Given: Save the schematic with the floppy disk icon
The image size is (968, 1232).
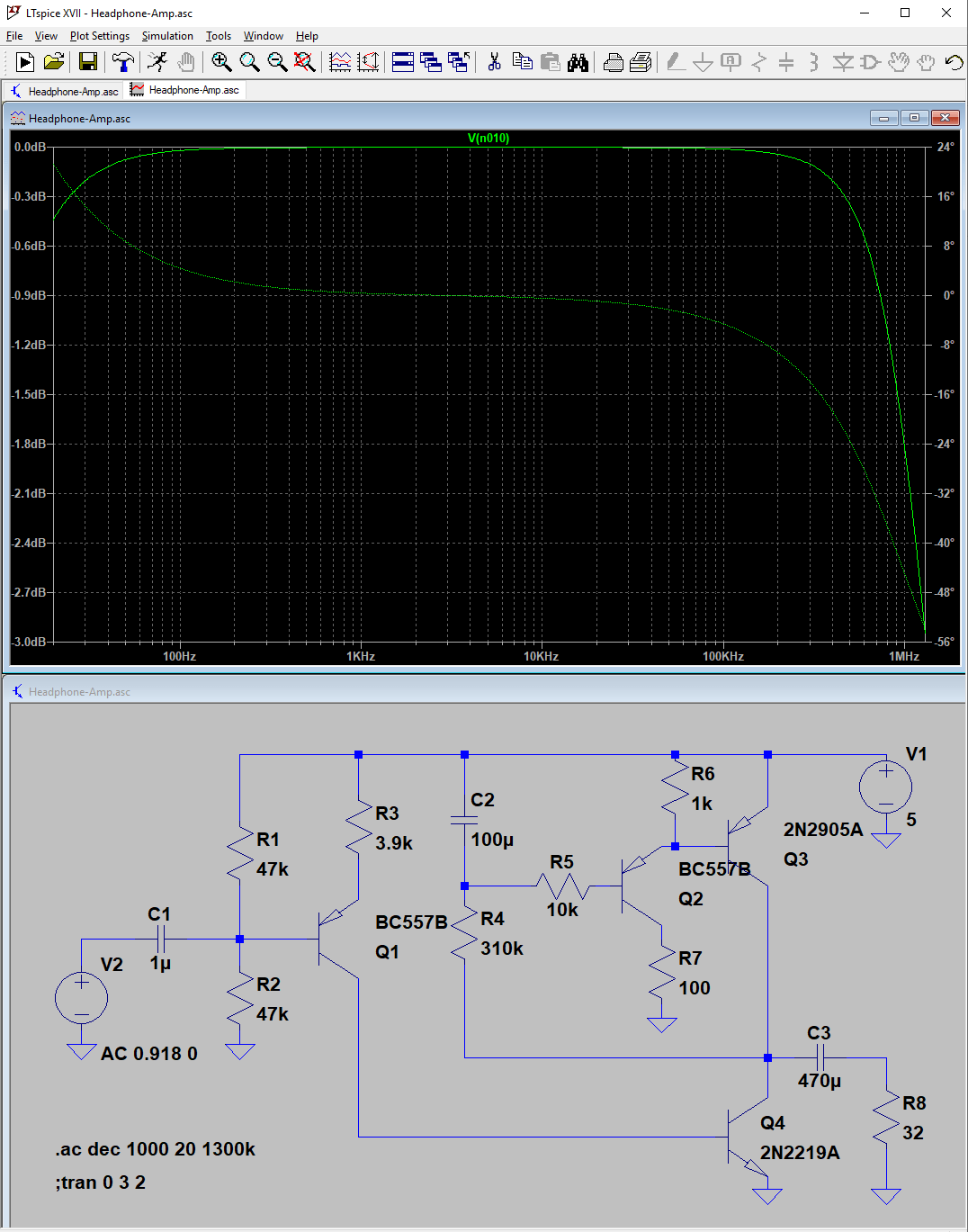Looking at the screenshot, I should coord(88,62).
